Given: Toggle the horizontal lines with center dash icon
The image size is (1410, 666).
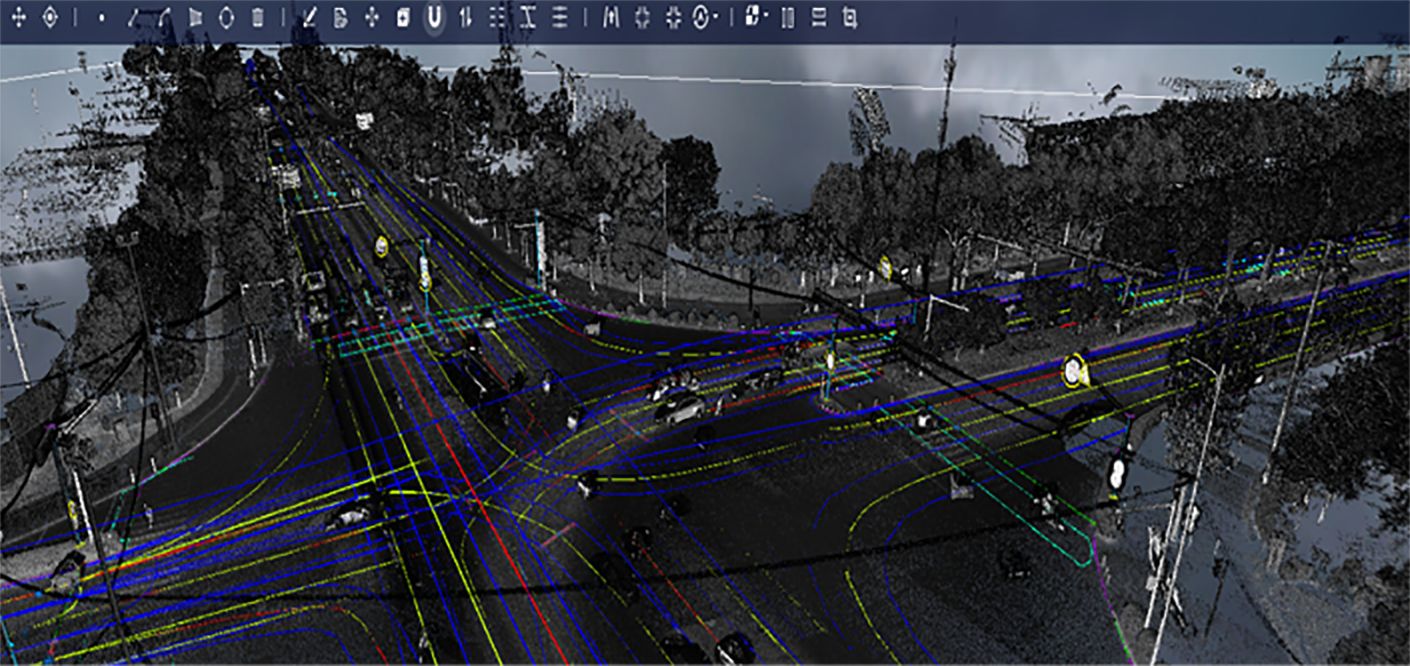Looking at the screenshot, I should [x=560, y=17].
